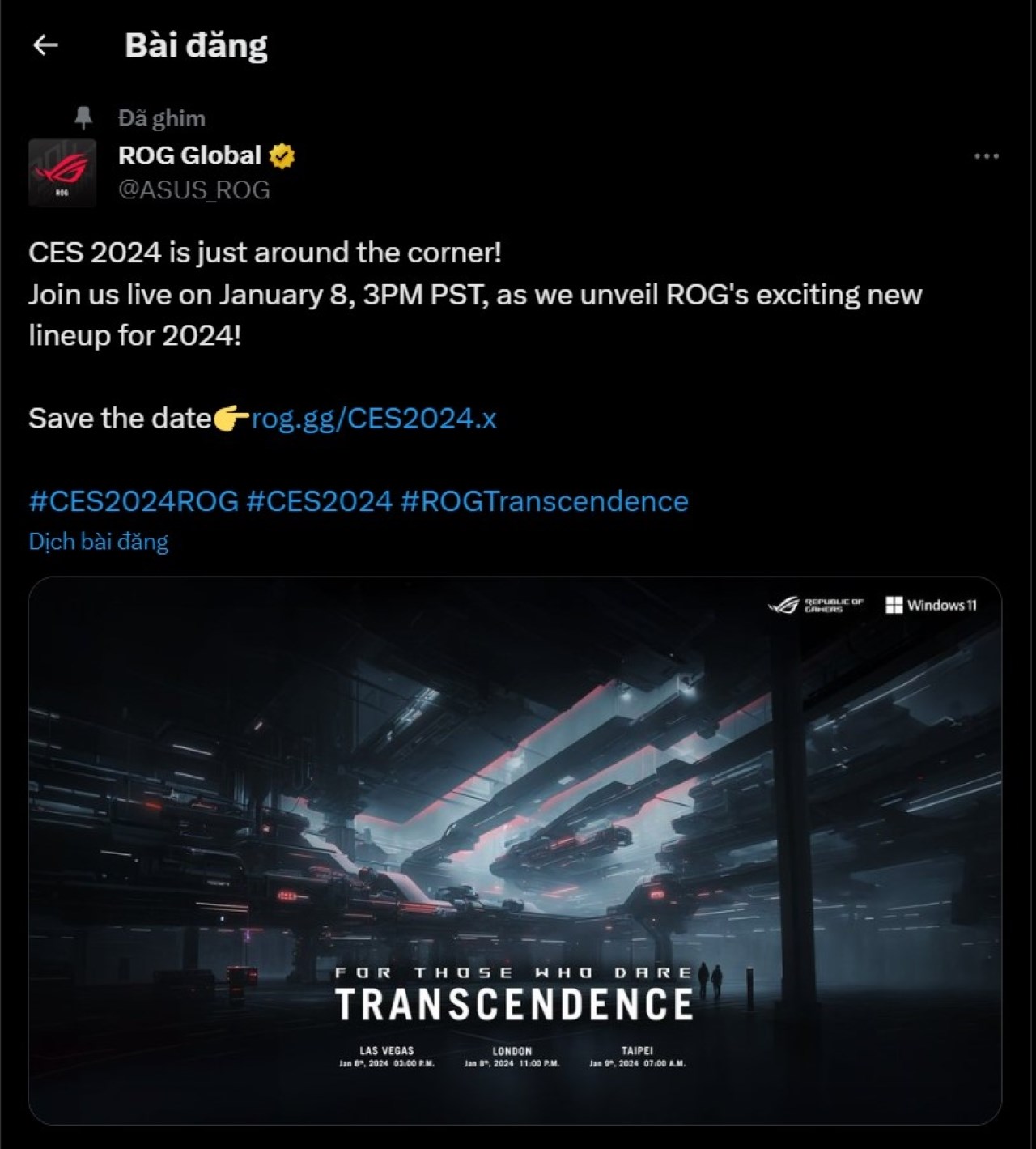Open the rog.gg/CES2024.x link
Image resolution: width=1036 pixels, height=1149 pixels.
click(374, 419)
